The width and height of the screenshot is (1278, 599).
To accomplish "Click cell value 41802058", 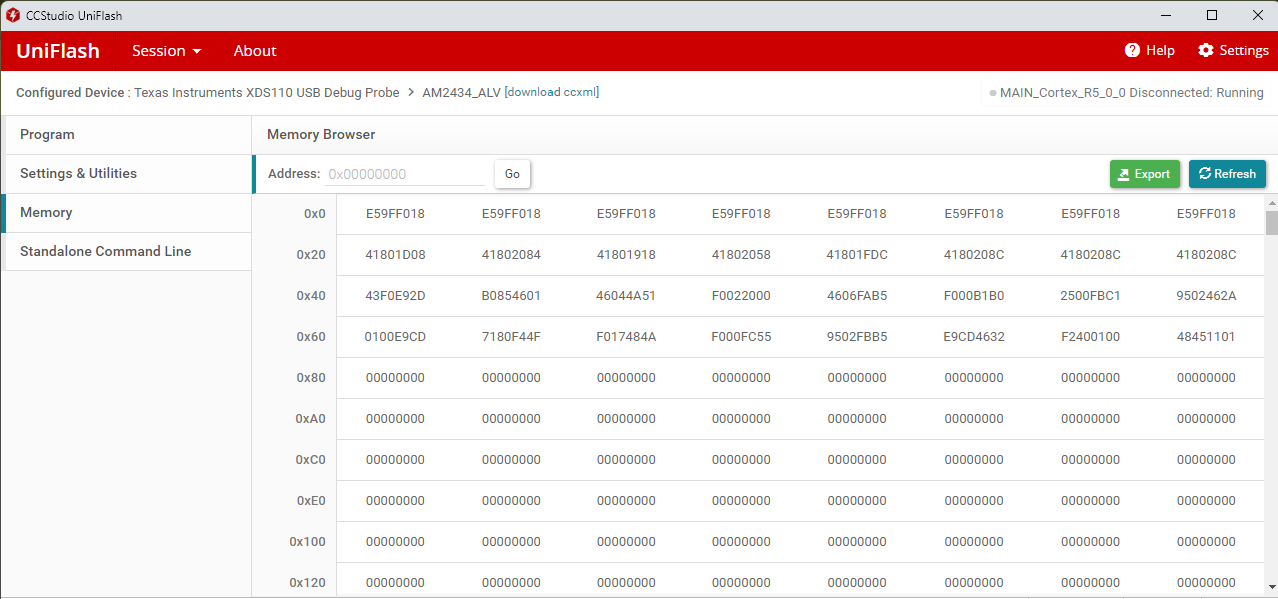I will point(741,255).
